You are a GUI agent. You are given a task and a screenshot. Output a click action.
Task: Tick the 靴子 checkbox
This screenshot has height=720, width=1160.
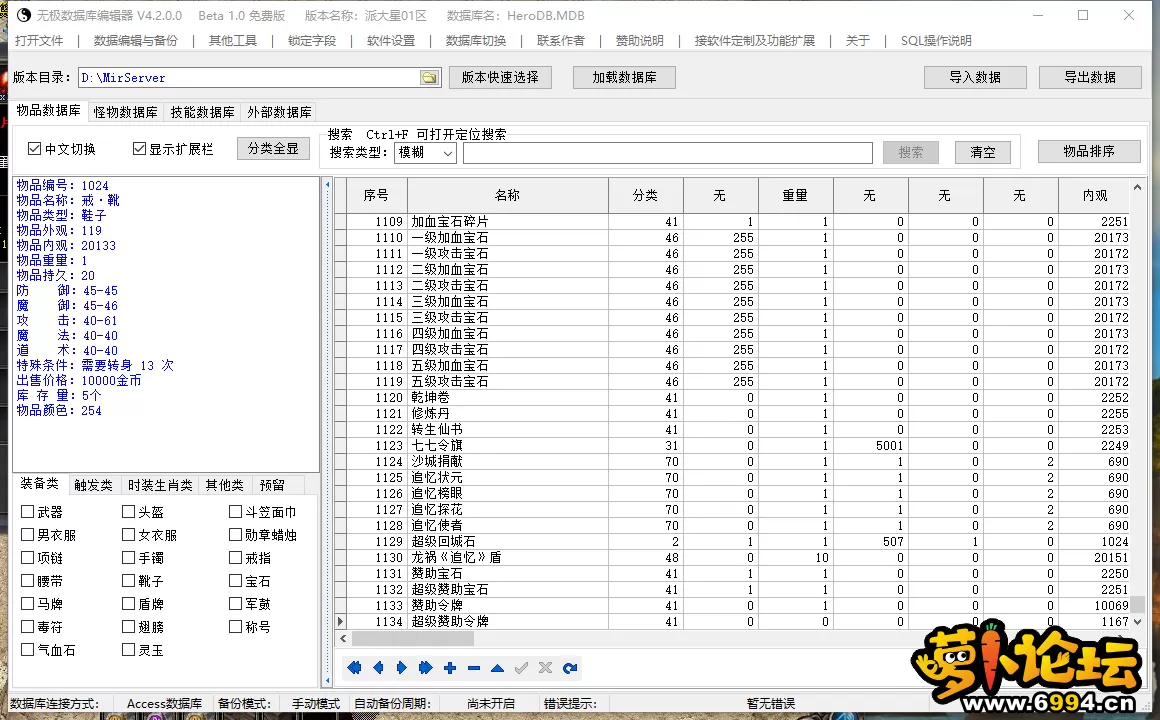[x=128, y=581]
